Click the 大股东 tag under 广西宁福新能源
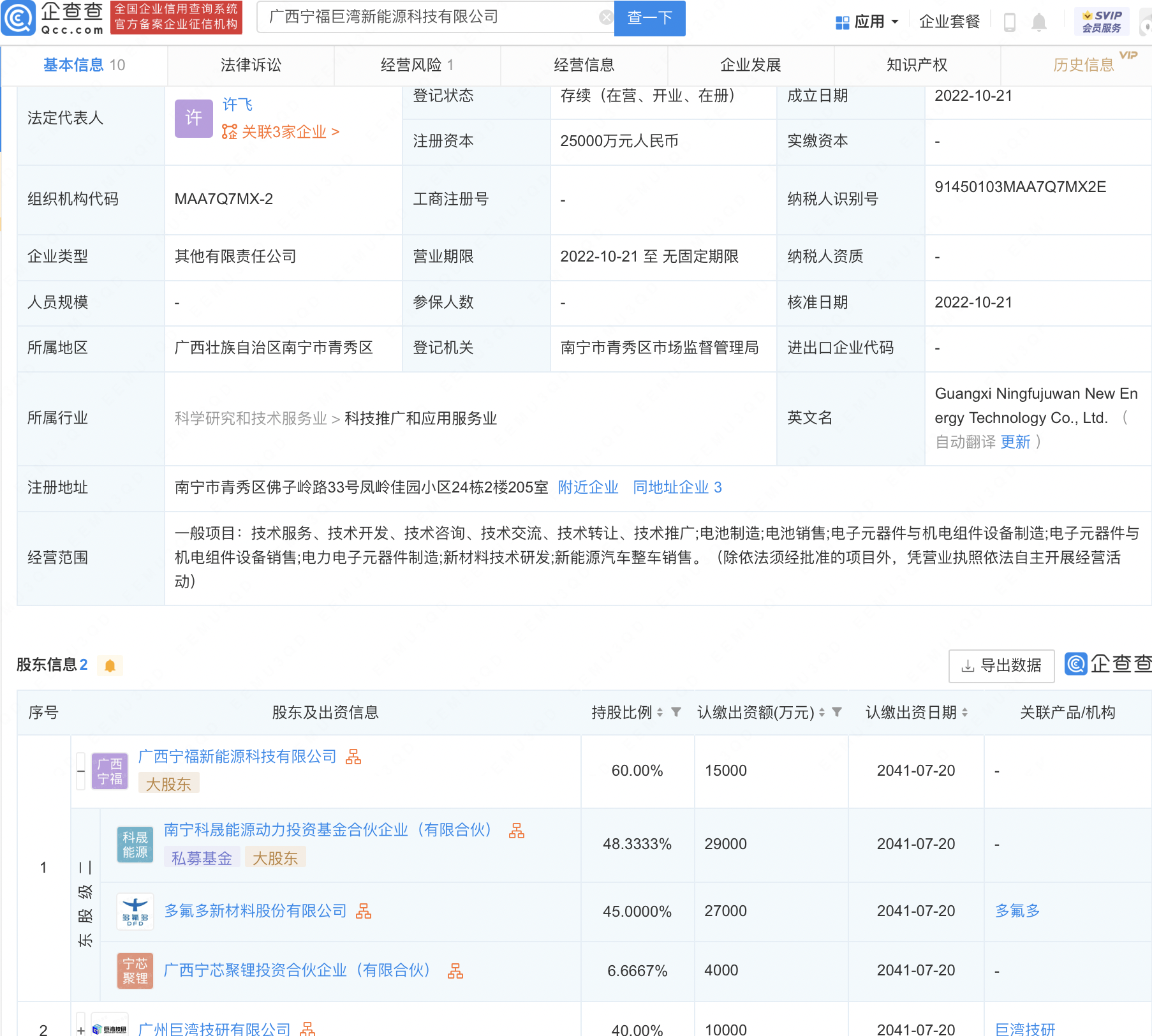Viewport: 1152px width, 1036px height. tap(168, 784)
